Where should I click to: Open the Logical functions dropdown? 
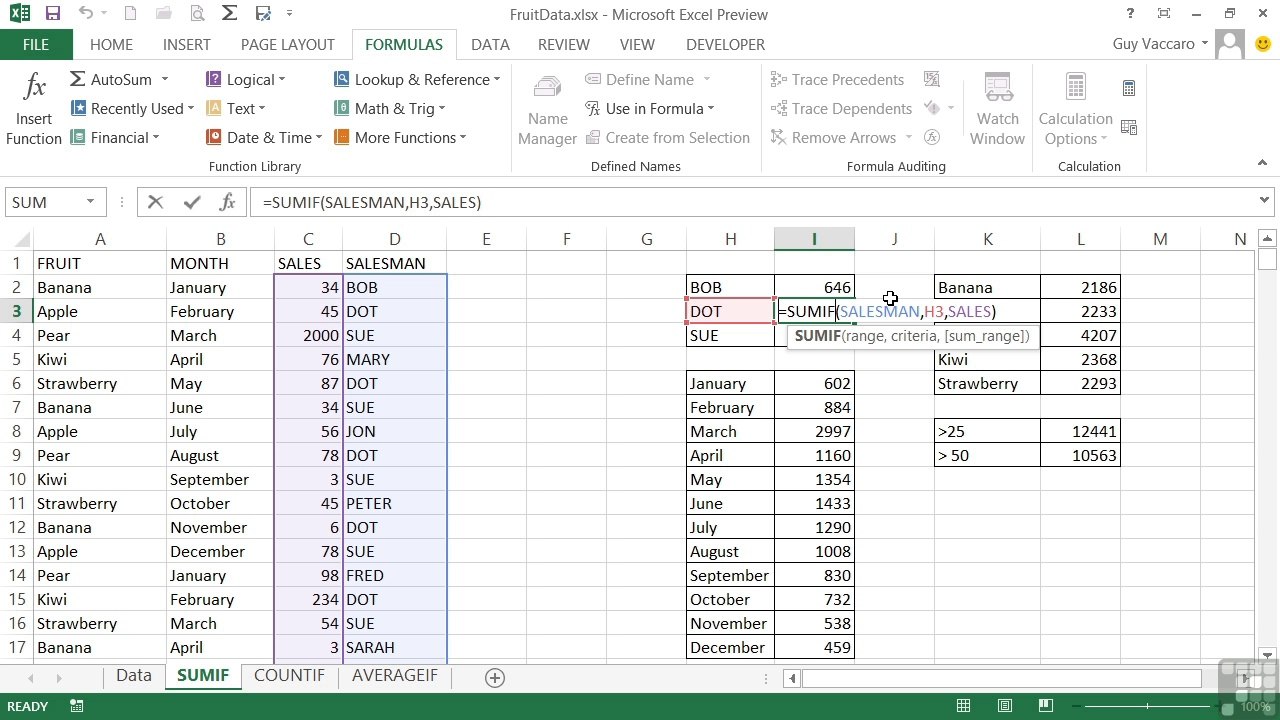[x=246, y=79]
